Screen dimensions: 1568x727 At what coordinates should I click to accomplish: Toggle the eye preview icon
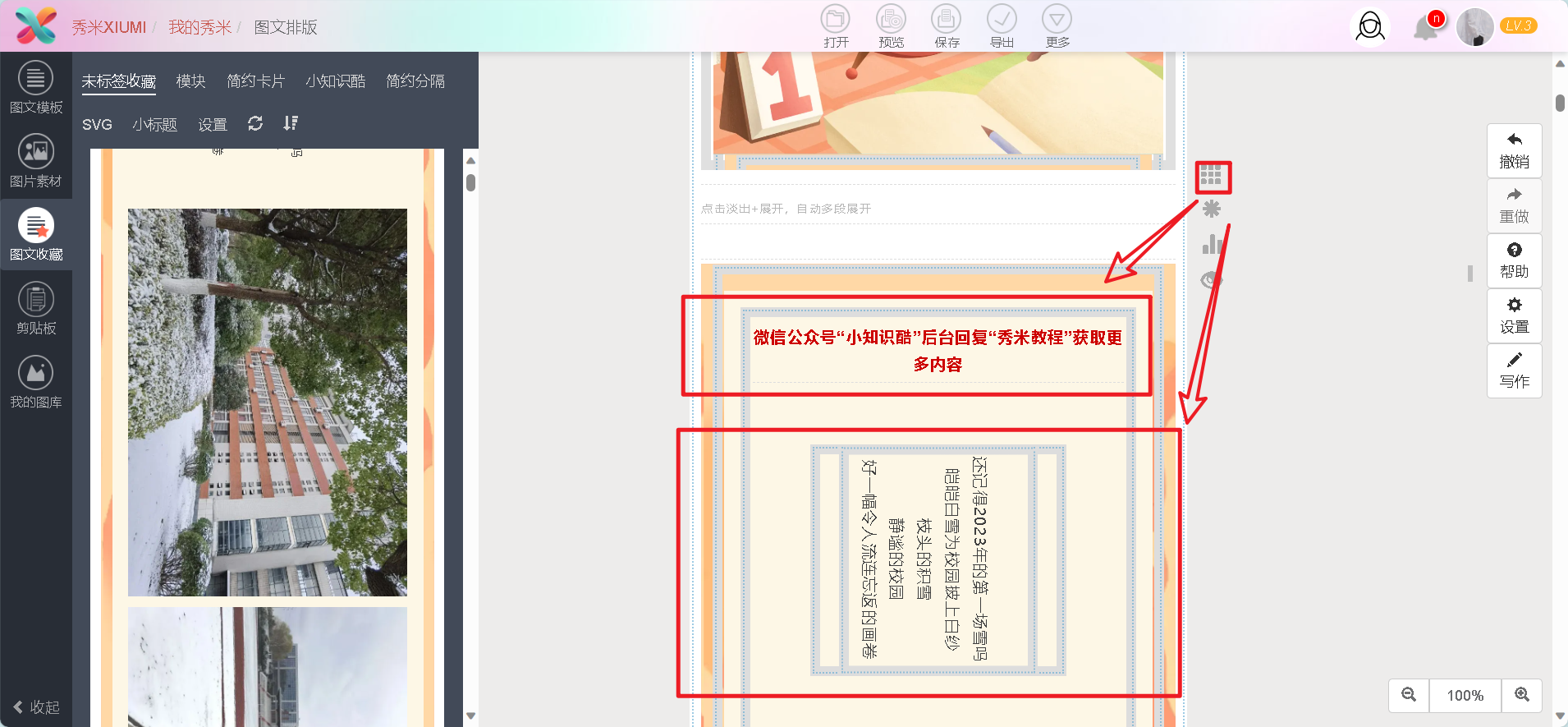pos(1211,280)
